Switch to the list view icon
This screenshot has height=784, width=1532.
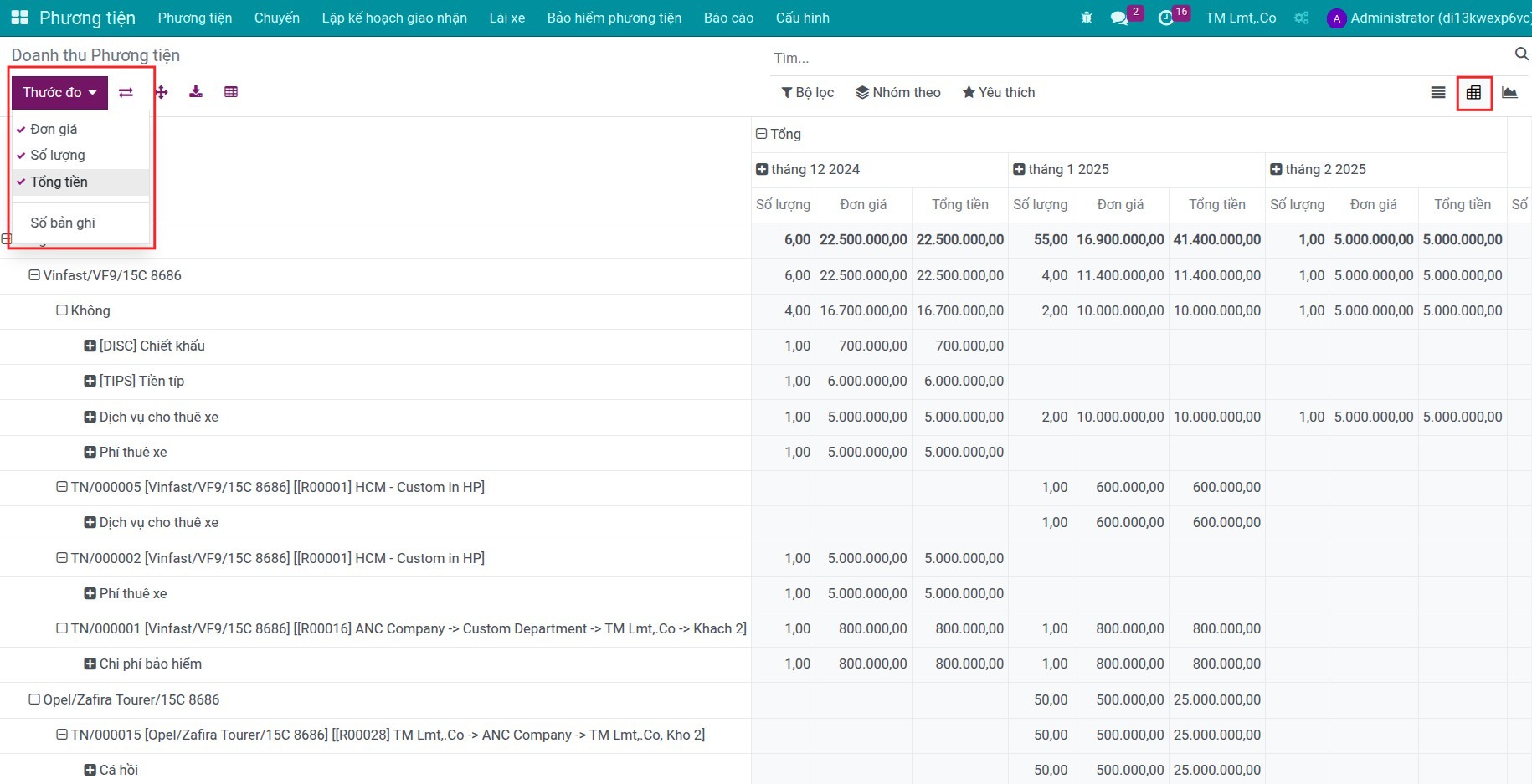coord(1438,92)
